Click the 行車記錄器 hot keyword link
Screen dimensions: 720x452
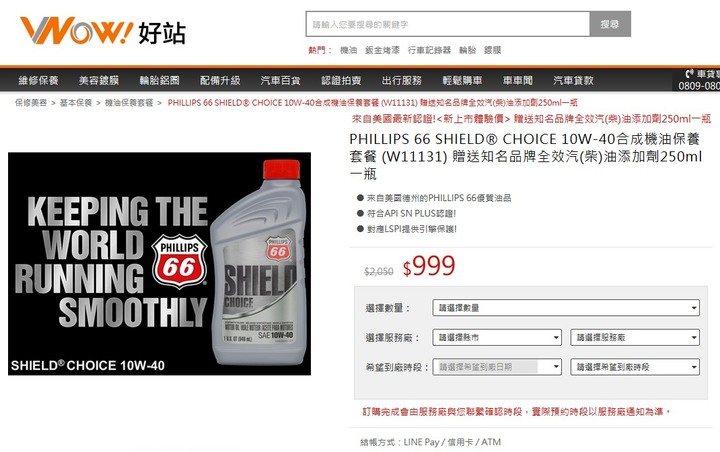coord(429,50)
